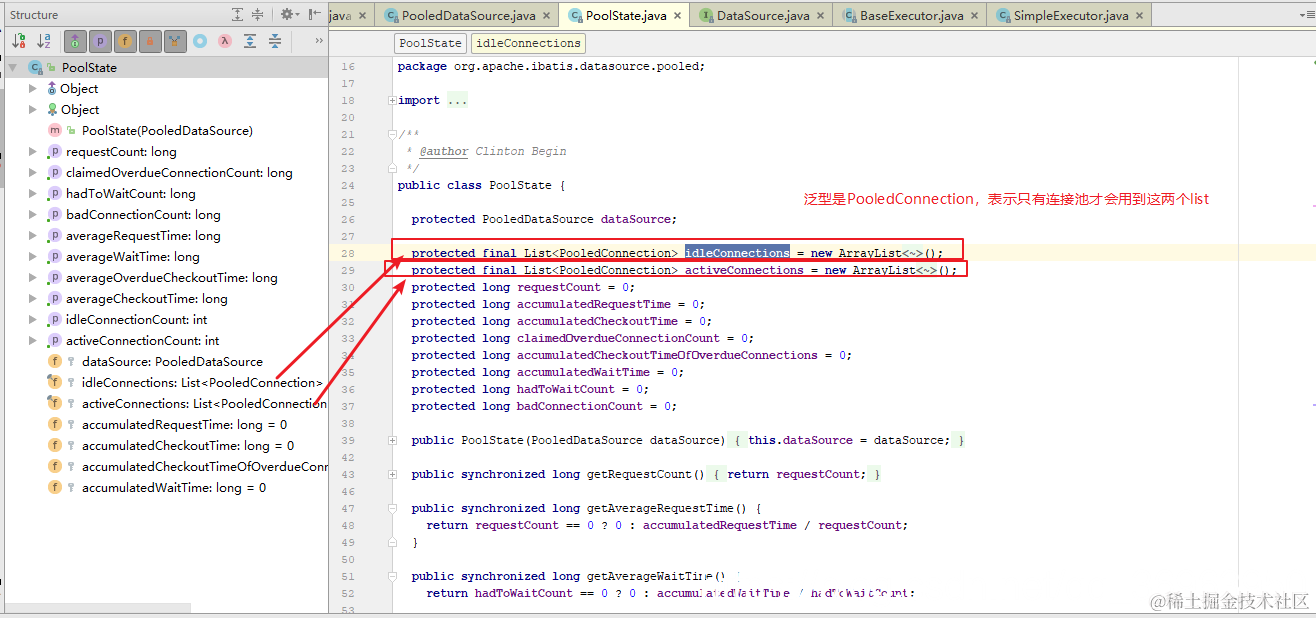Image resolution: width=1316 pixels, height=618 pixels.
Task: Click PoolState breadcrumb
Action: [430, 43]
